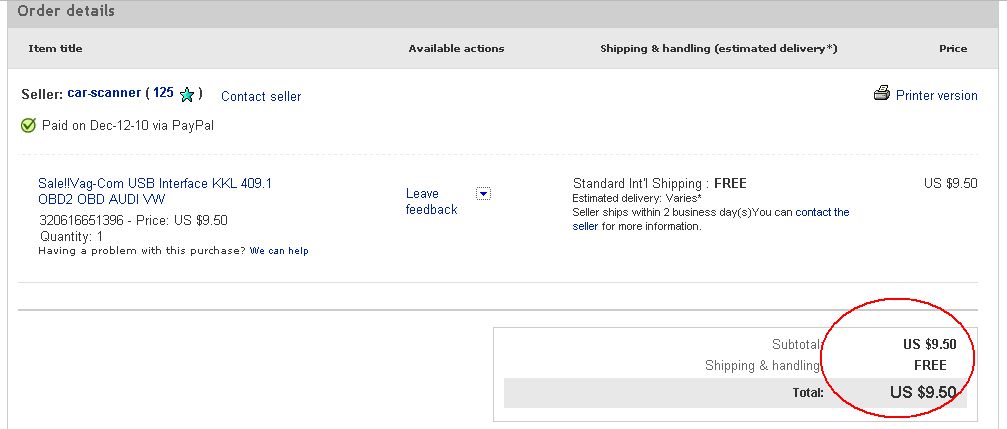Click Contact seller link
Screen dimensions: 1007x429
261,96
